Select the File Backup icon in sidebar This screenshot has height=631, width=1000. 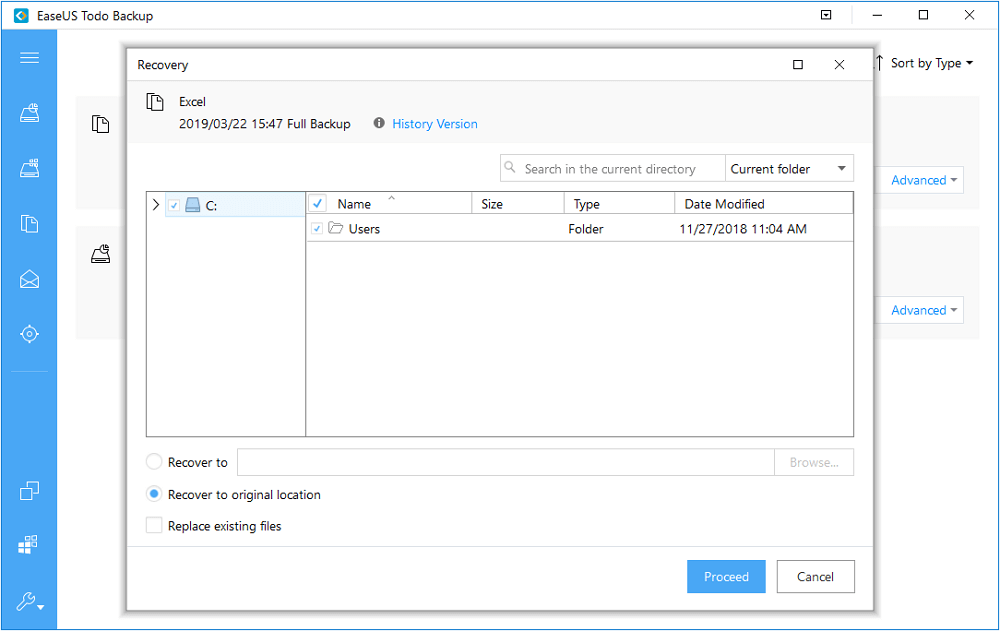[29, 223]
